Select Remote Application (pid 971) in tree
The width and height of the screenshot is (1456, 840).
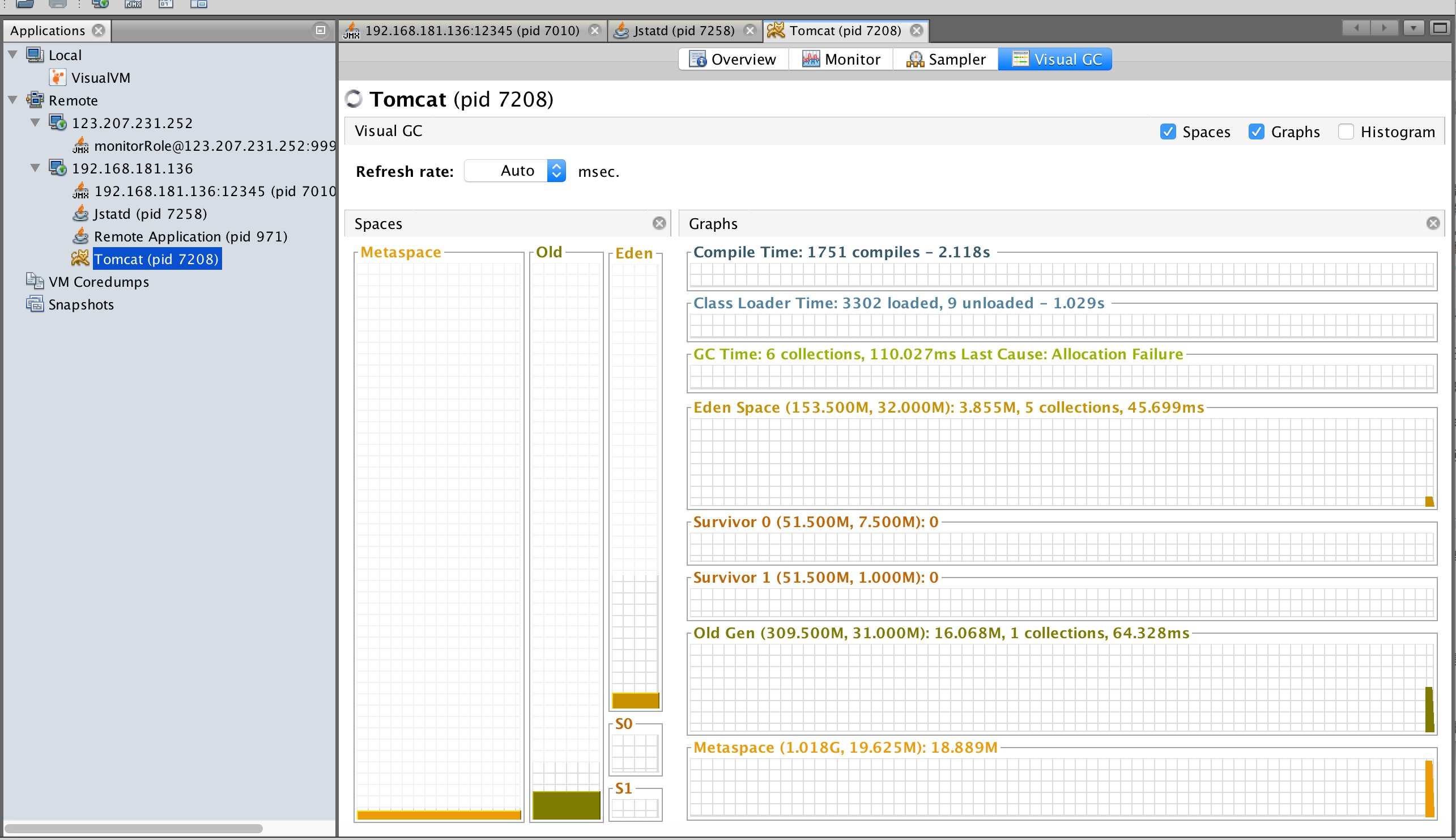190,236
